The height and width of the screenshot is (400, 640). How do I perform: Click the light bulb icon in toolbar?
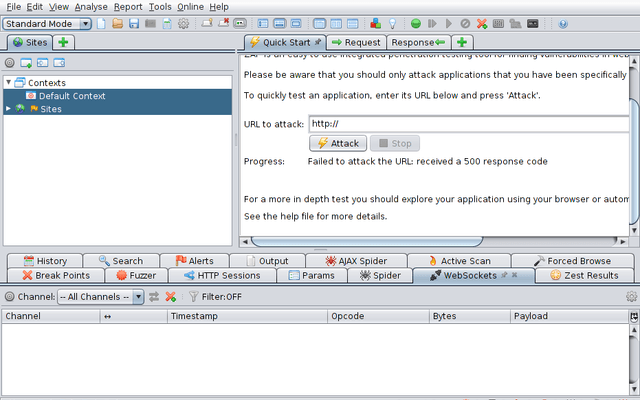pos(392,24)
